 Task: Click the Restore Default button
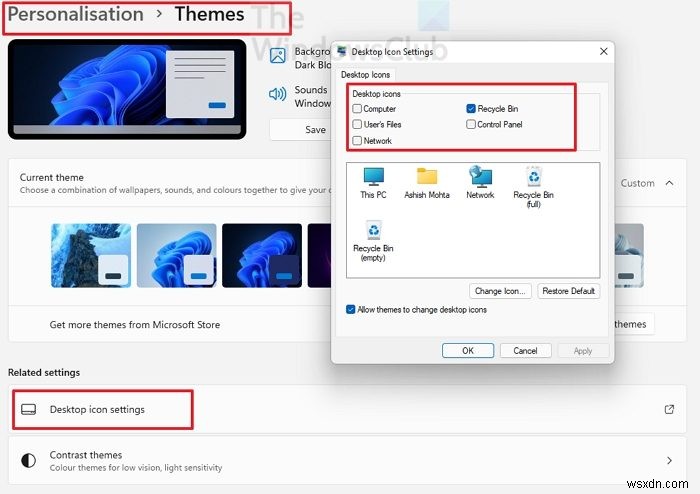pyautogui.click(x=568, y=291)
